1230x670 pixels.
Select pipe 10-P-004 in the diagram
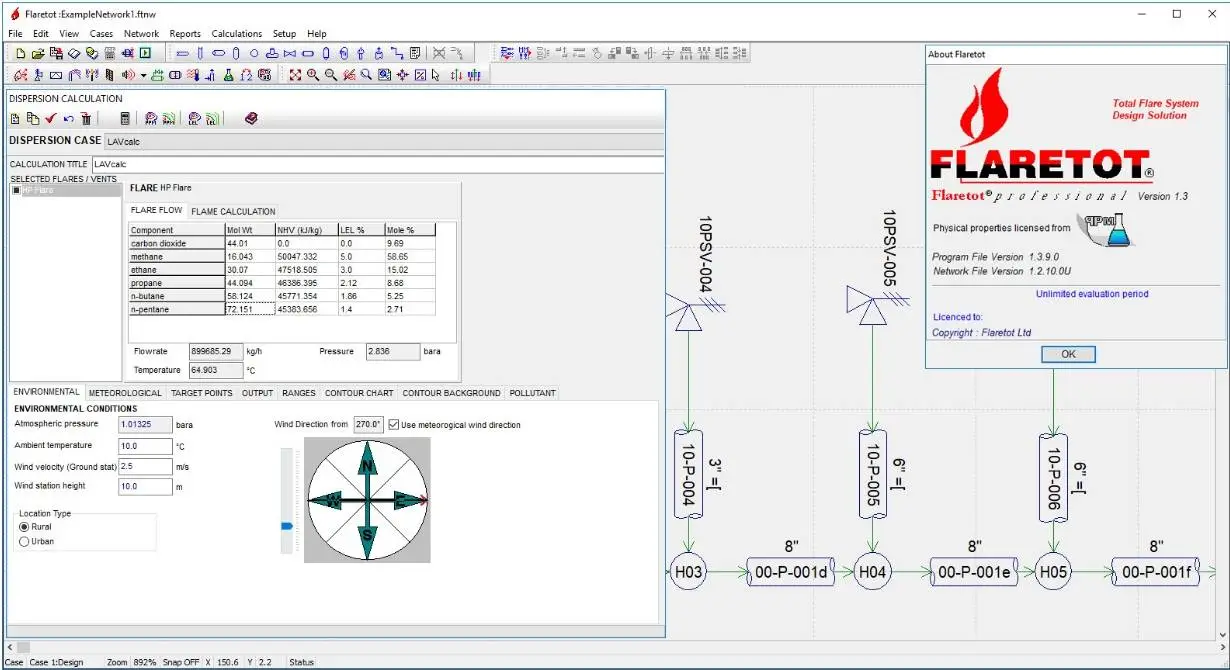point(689,475)
